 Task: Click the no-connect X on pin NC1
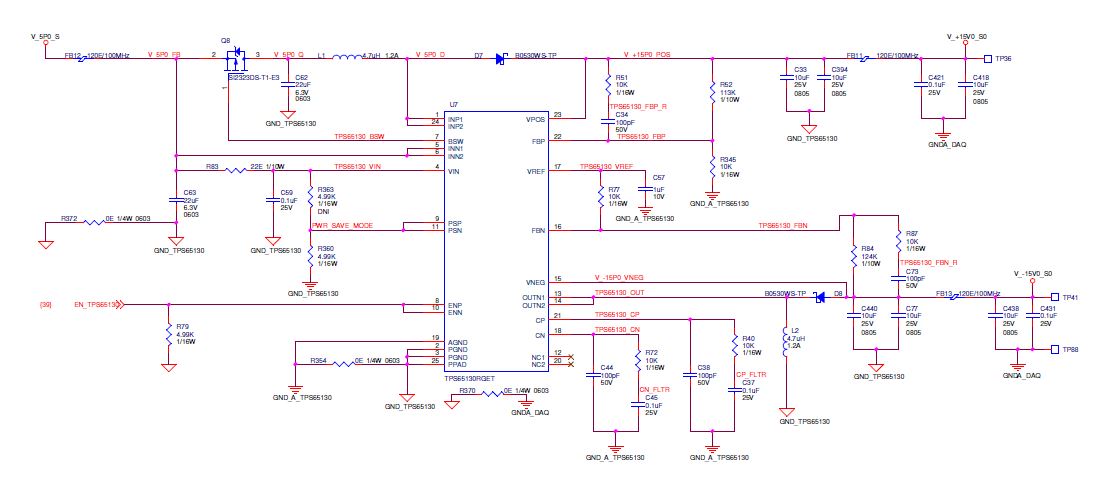571,357
